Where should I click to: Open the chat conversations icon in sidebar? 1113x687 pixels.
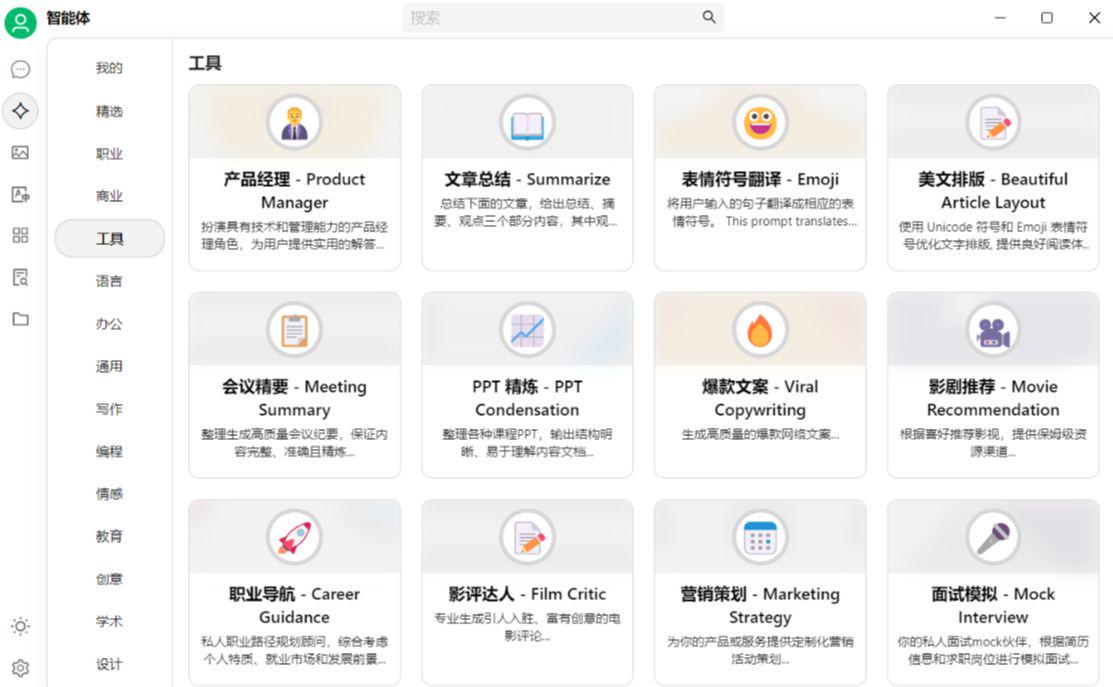(20, 69)
